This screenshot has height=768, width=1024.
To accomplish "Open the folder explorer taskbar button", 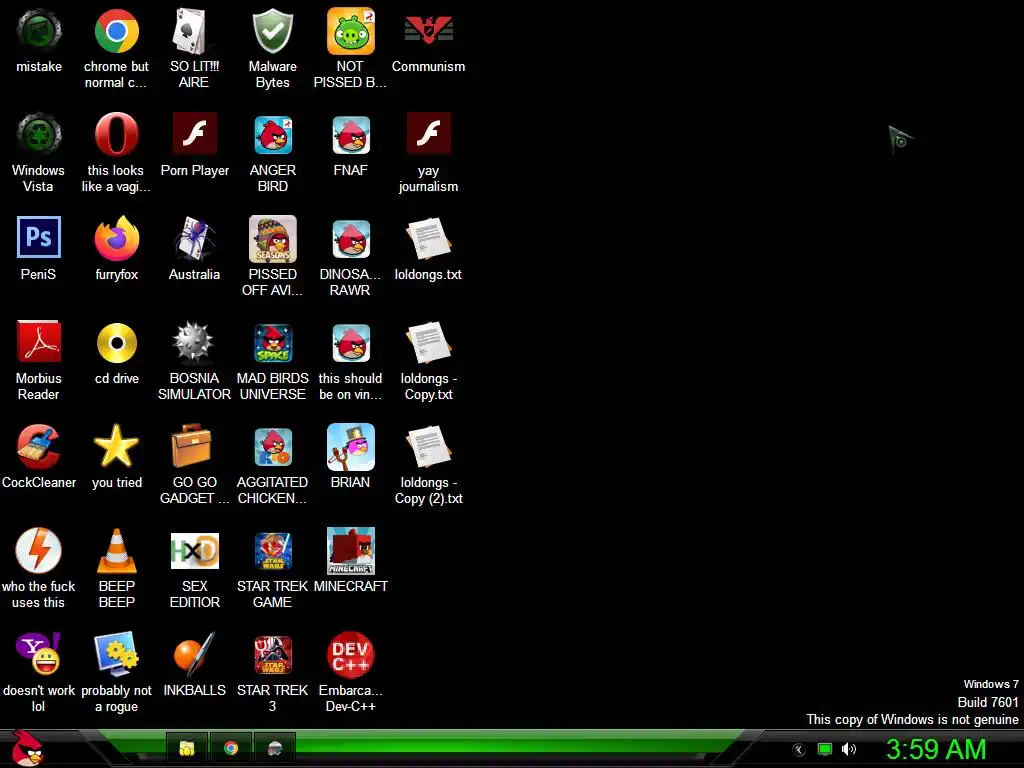I will point(187,748).
